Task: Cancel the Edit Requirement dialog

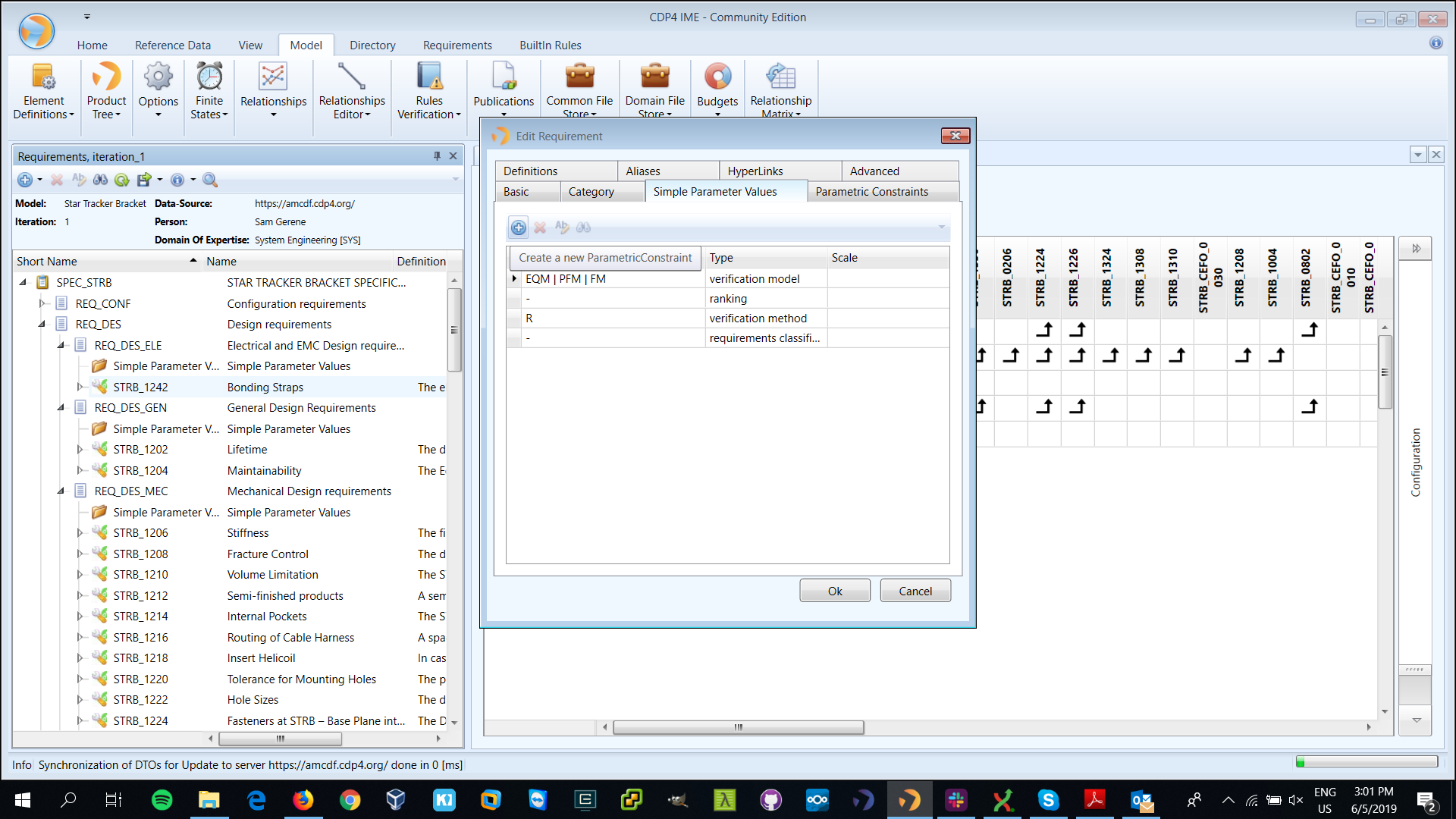Action: [x=915, y=590]
